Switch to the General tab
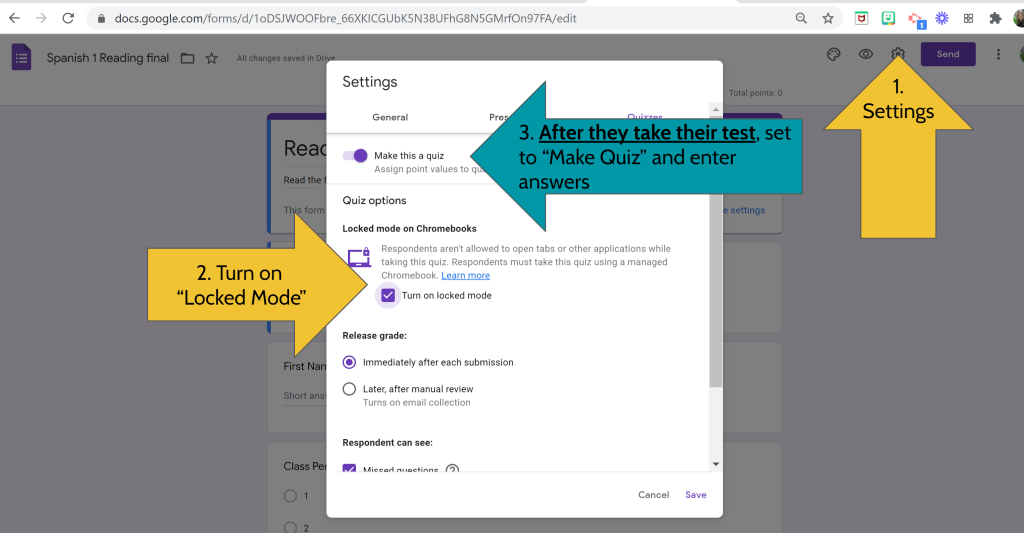The width and height of the screenshot is (1024, 533). pos(390,117)
